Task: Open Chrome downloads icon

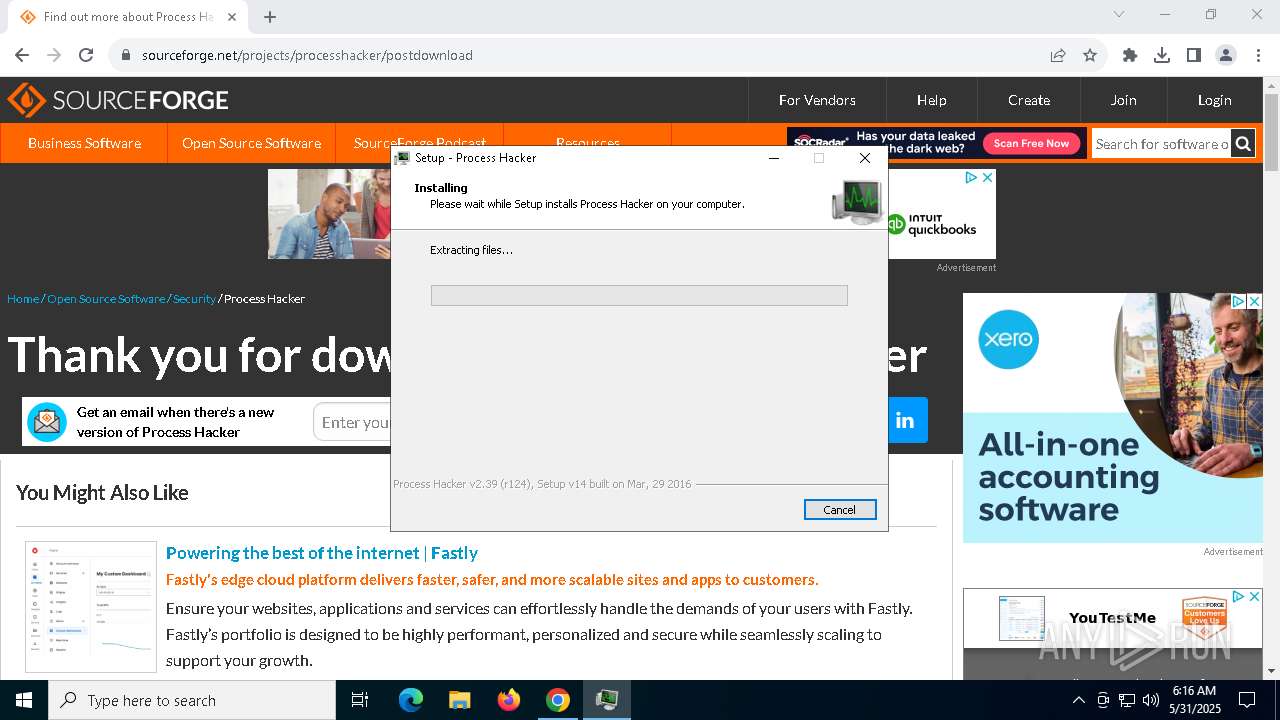Action: [1162, 55]
